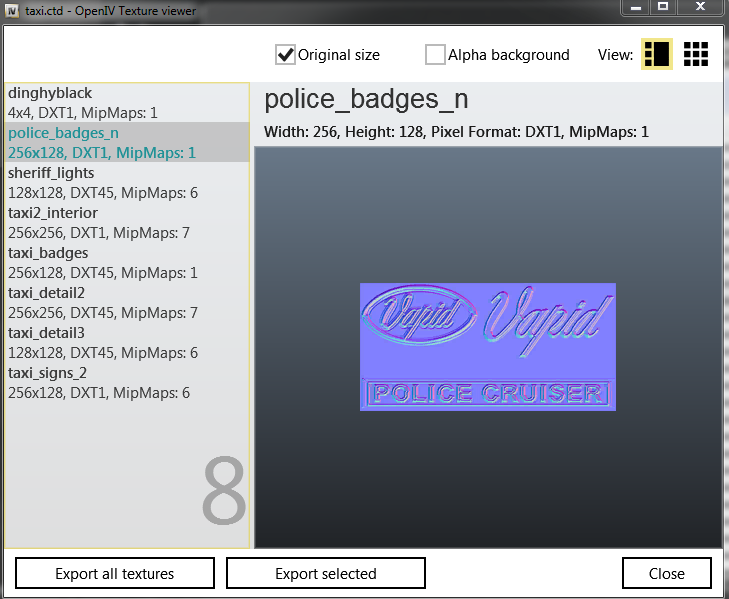729x599 pixels.
Task: Click Export selected button
Action: pyautogui.click(x=326, y=573)
